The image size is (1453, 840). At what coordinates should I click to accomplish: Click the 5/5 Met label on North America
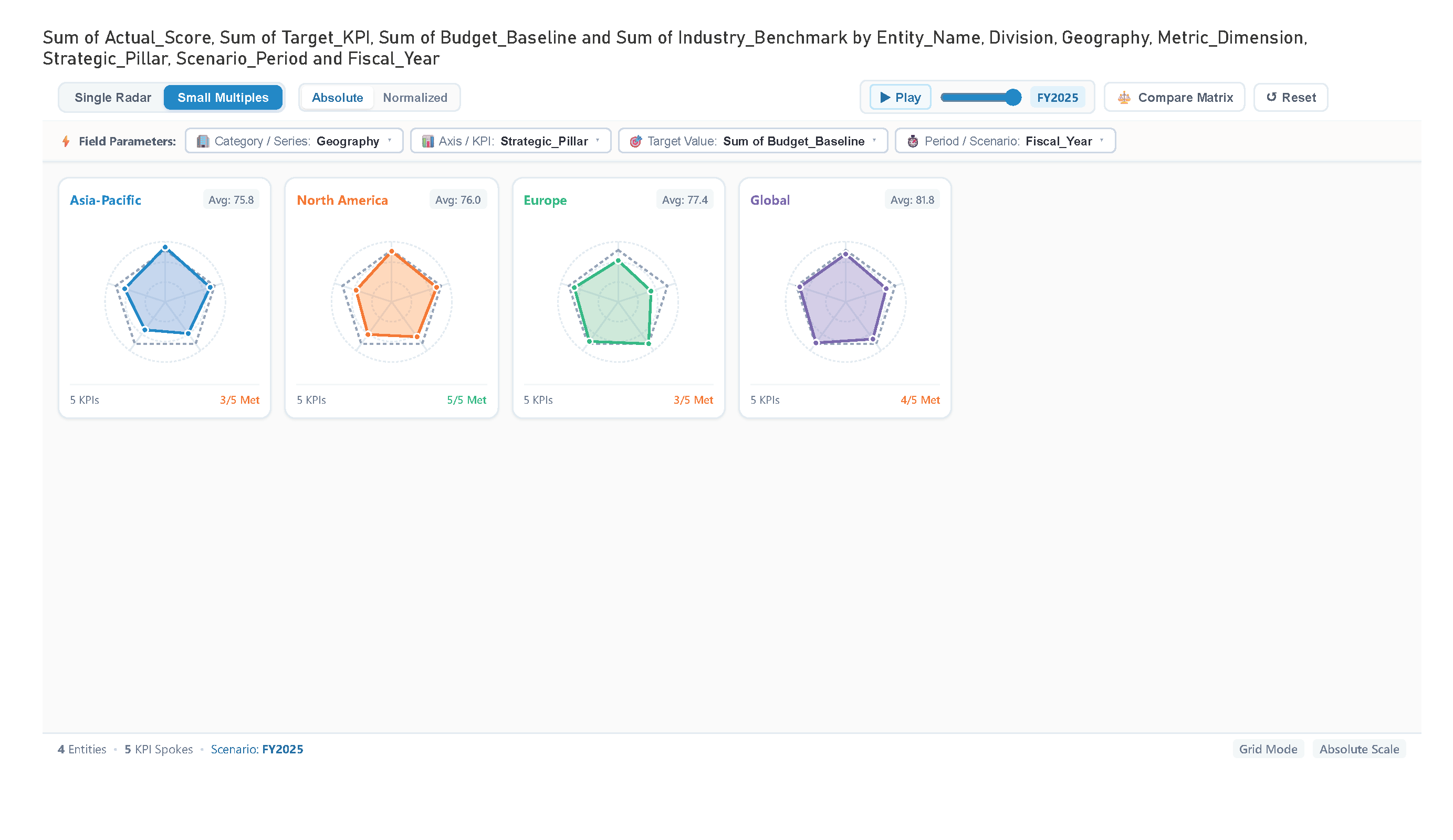click(x=466, y=400)
